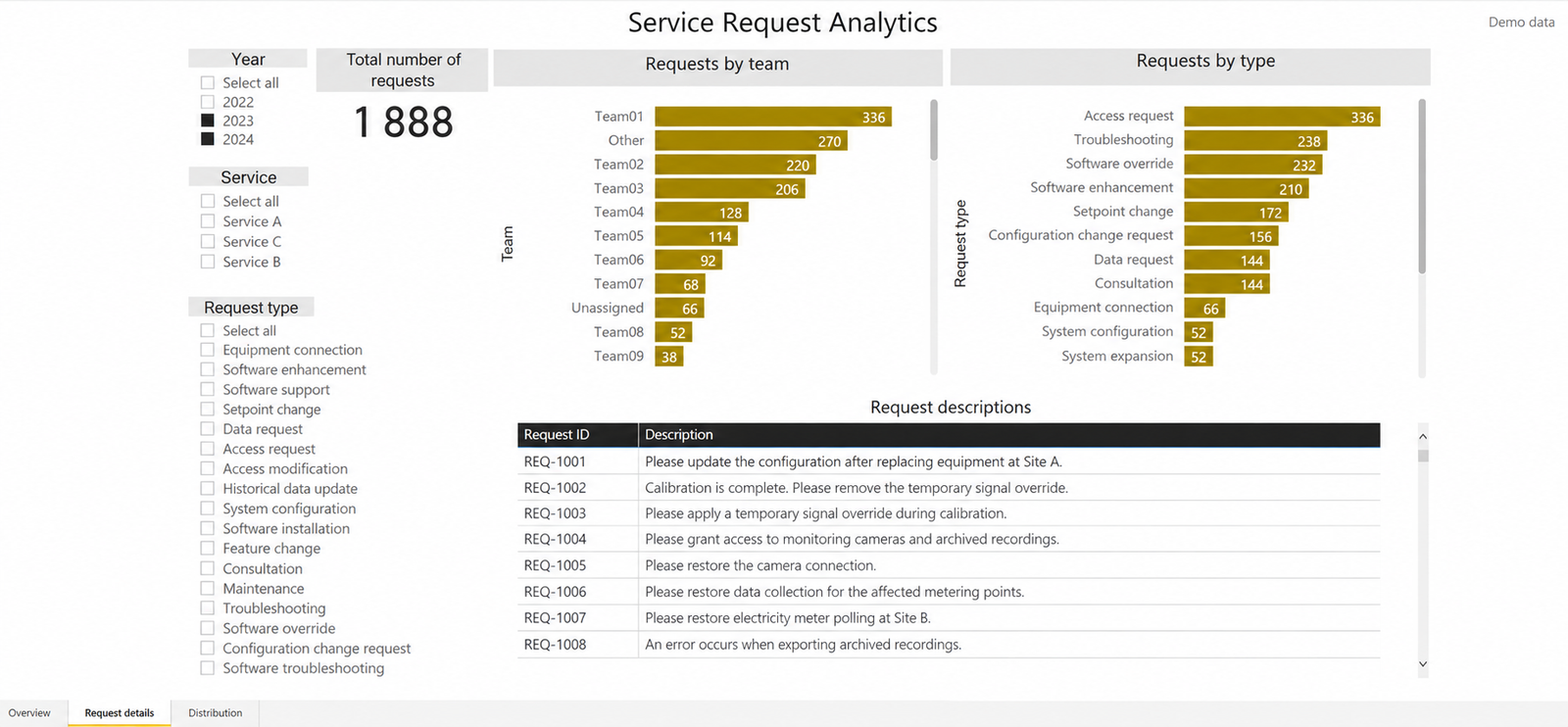Tick the Service B checkbox

(x=208, y=262)
